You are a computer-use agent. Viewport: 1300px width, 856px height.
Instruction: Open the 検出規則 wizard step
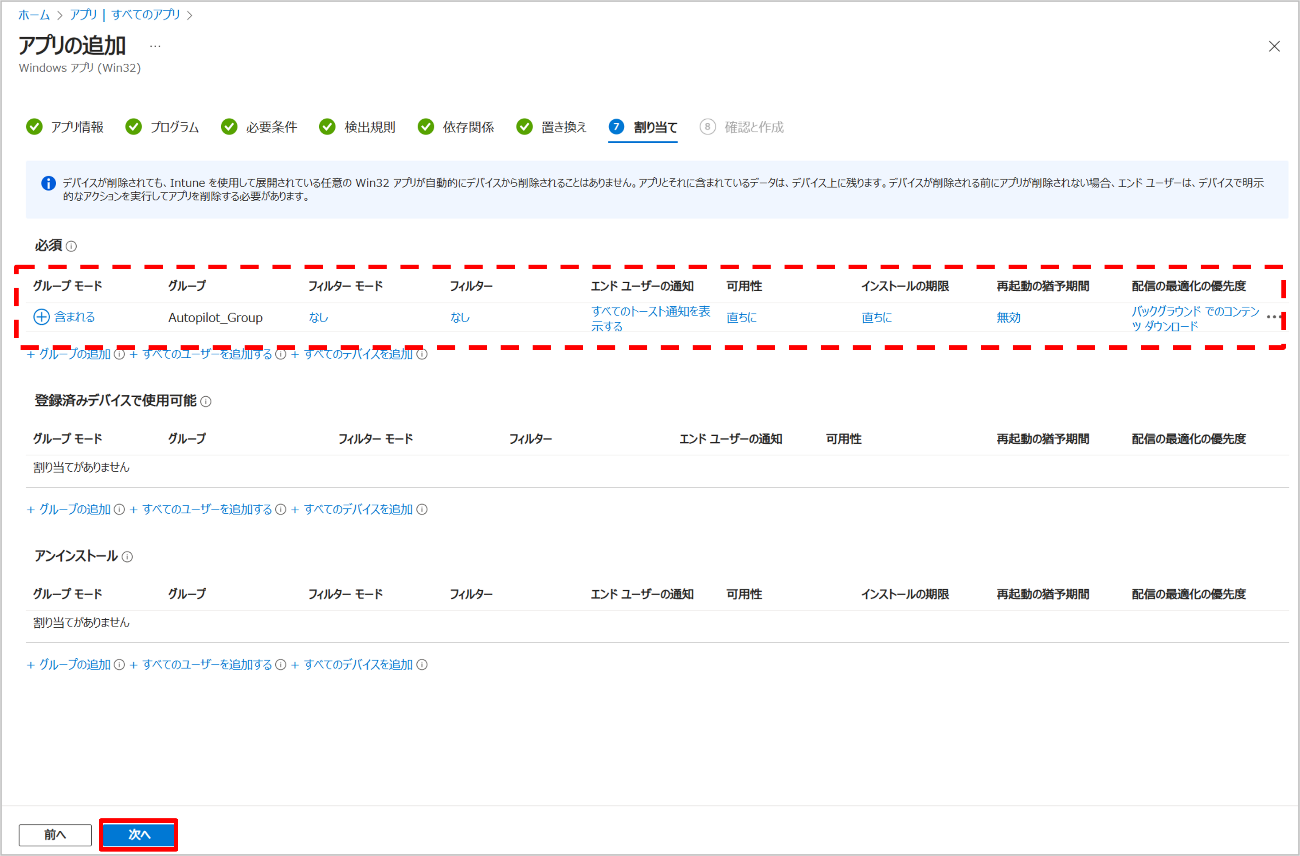357,127
